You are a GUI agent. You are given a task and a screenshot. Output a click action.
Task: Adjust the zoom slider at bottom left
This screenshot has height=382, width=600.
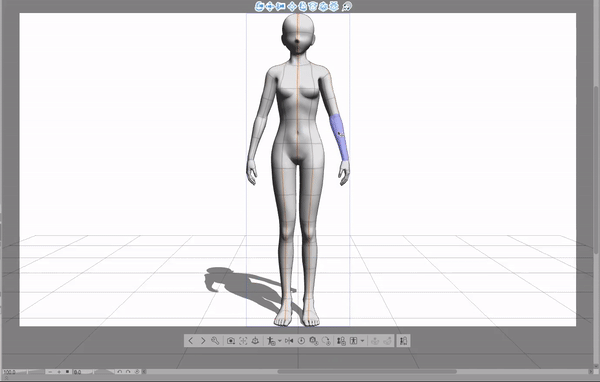click(24, 372)
